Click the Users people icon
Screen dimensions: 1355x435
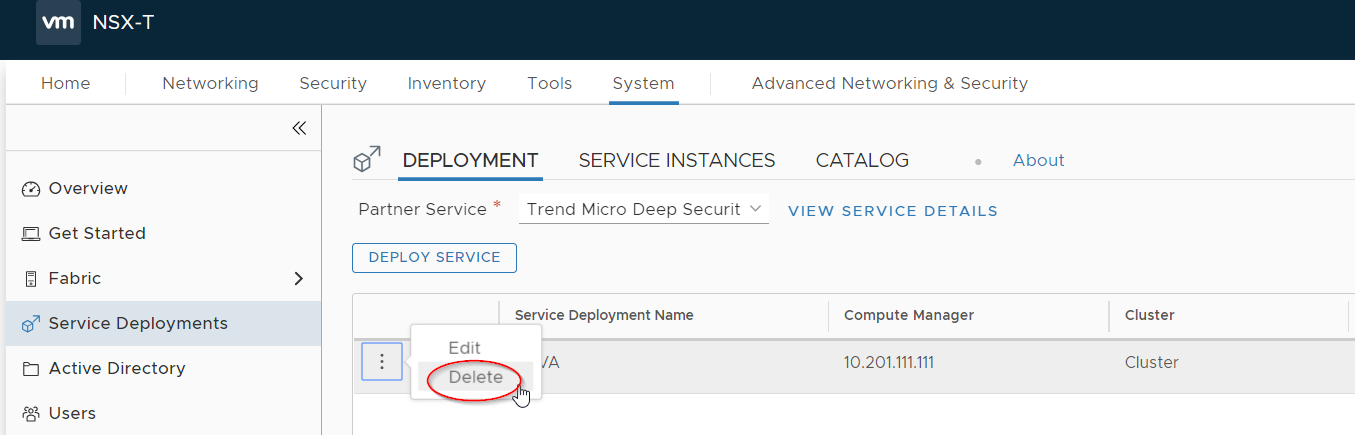pos(30,414)
